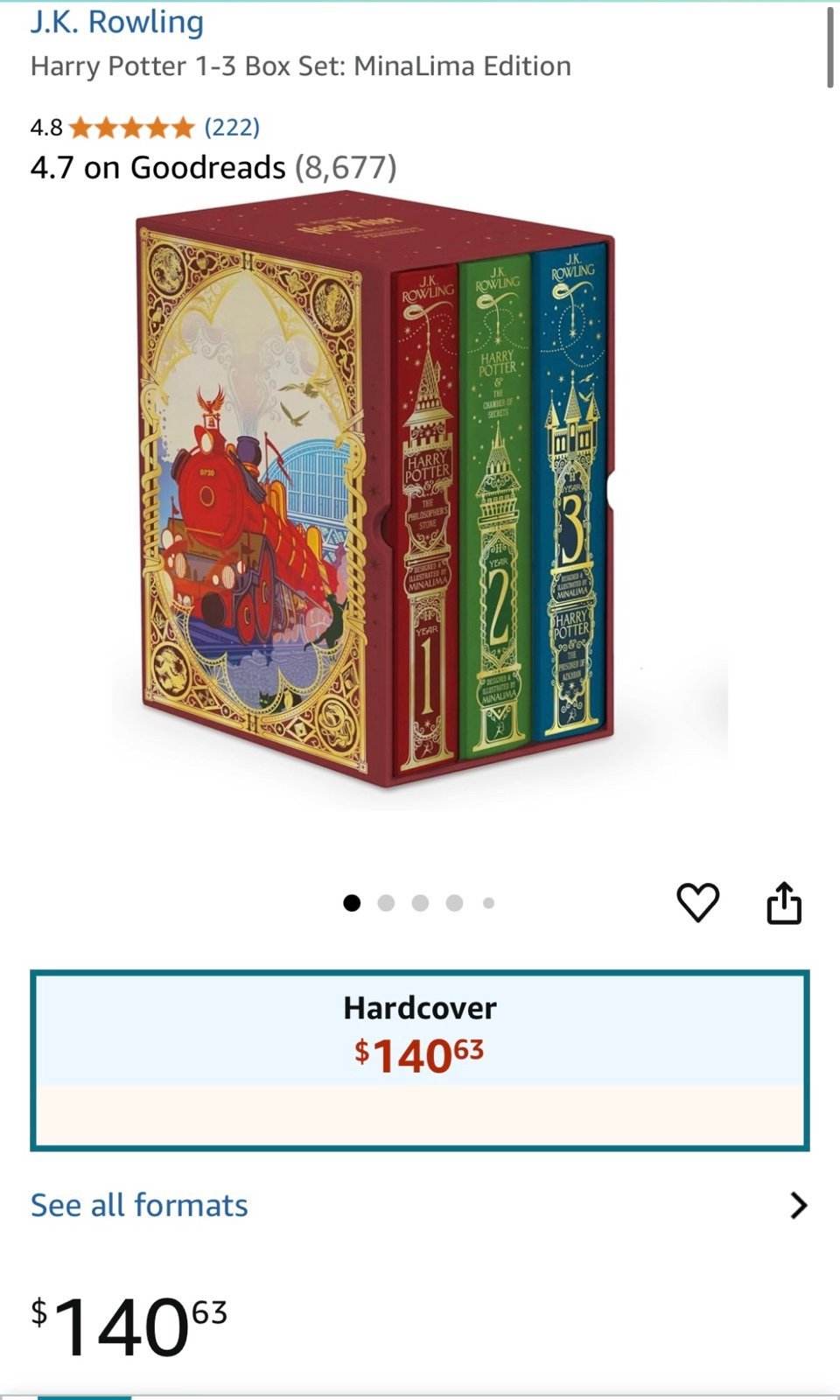The height and width of the screenshot is (1400, 840).
Task: Select the first black carousel dot
Action: 352,903
